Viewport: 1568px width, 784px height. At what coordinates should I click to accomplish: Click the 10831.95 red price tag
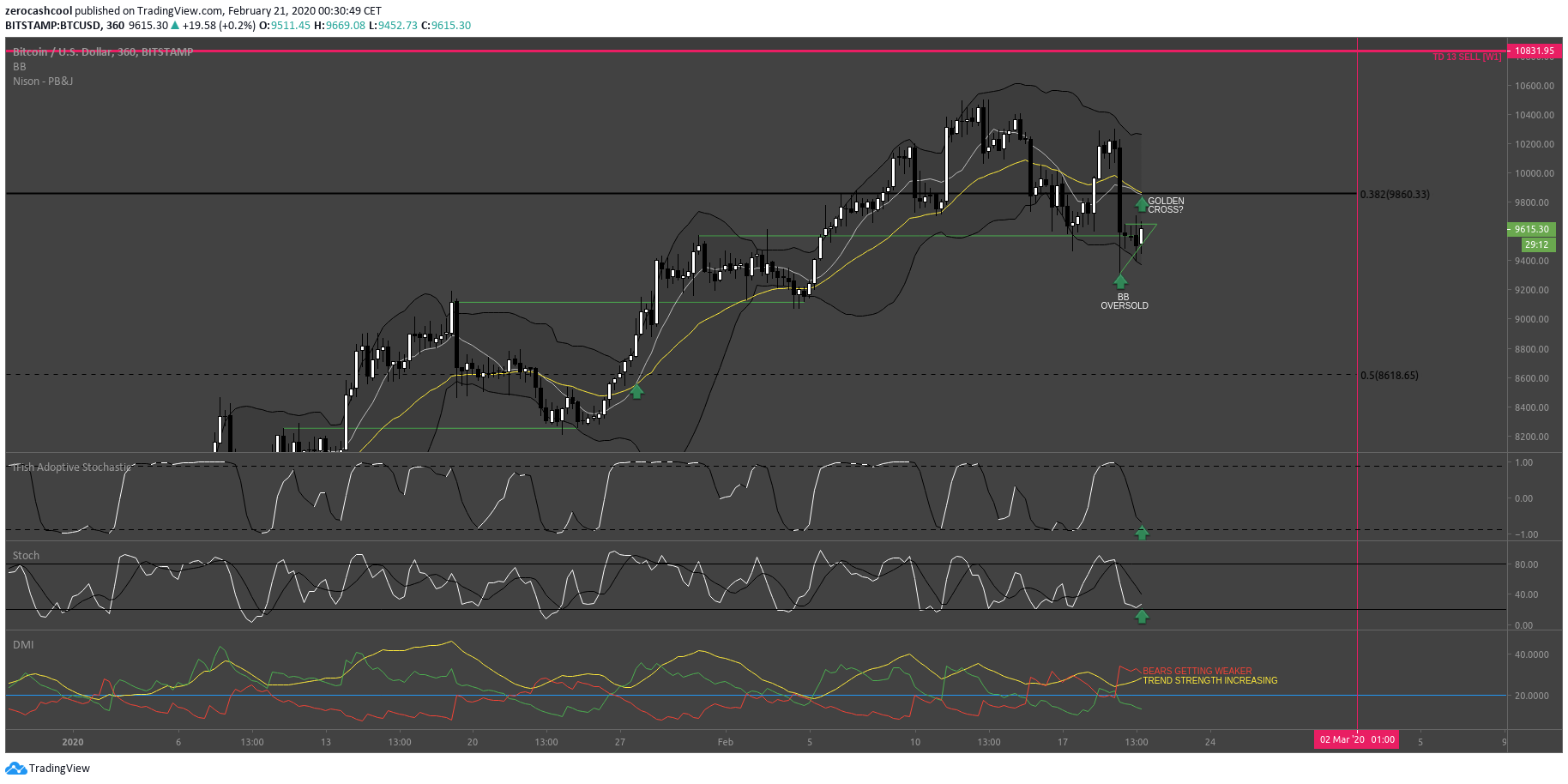[1534, 51]
